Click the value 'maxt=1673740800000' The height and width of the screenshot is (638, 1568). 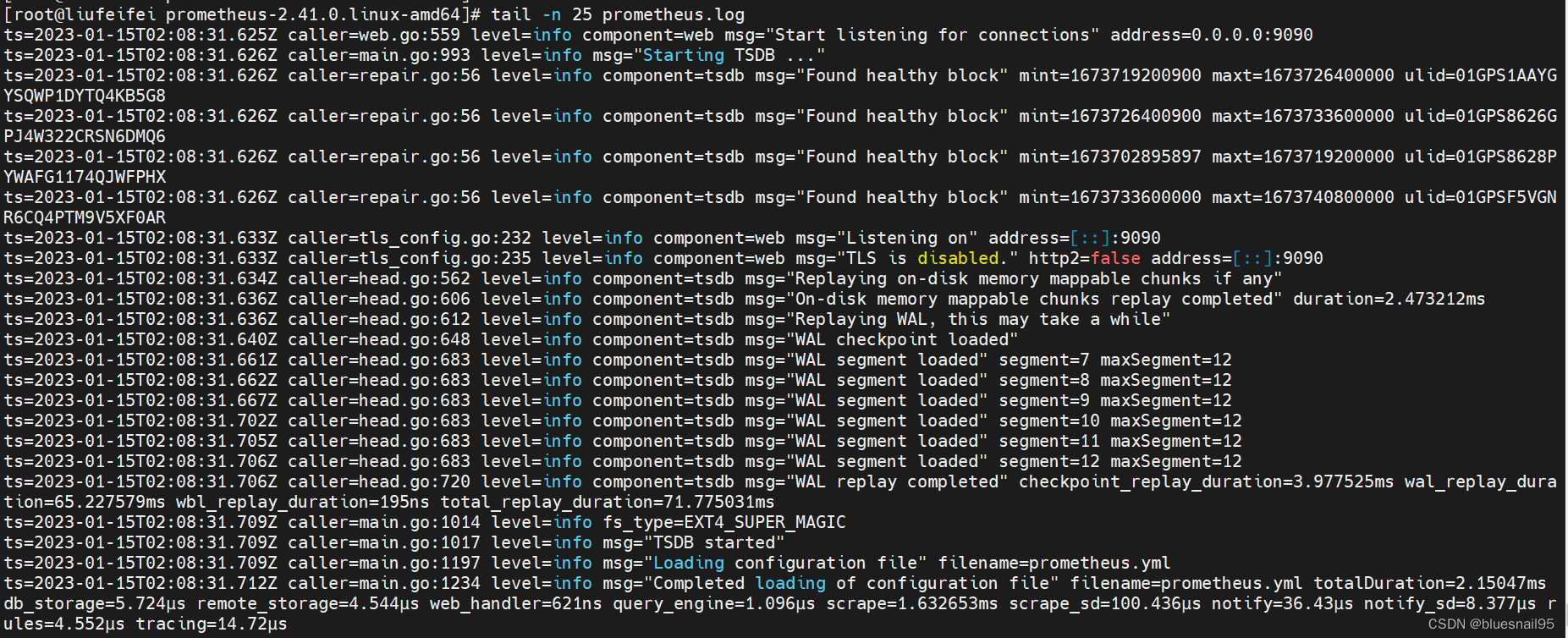tap(1302, 197)
